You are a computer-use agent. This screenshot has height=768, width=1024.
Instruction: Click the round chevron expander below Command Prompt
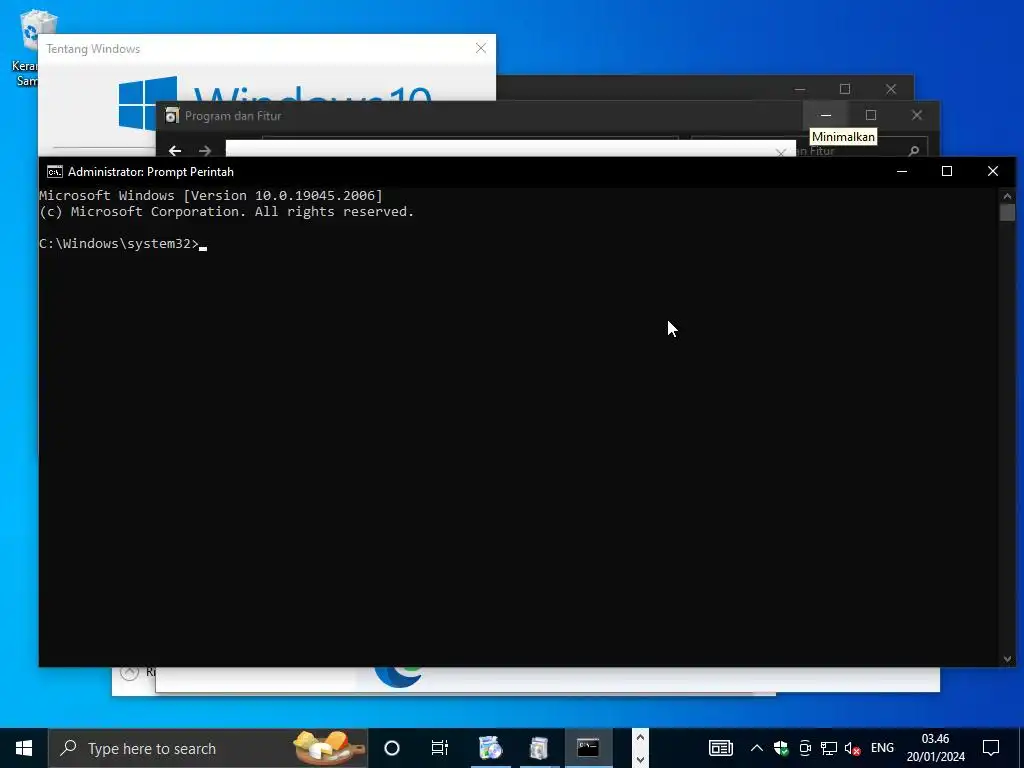[130, 672]
